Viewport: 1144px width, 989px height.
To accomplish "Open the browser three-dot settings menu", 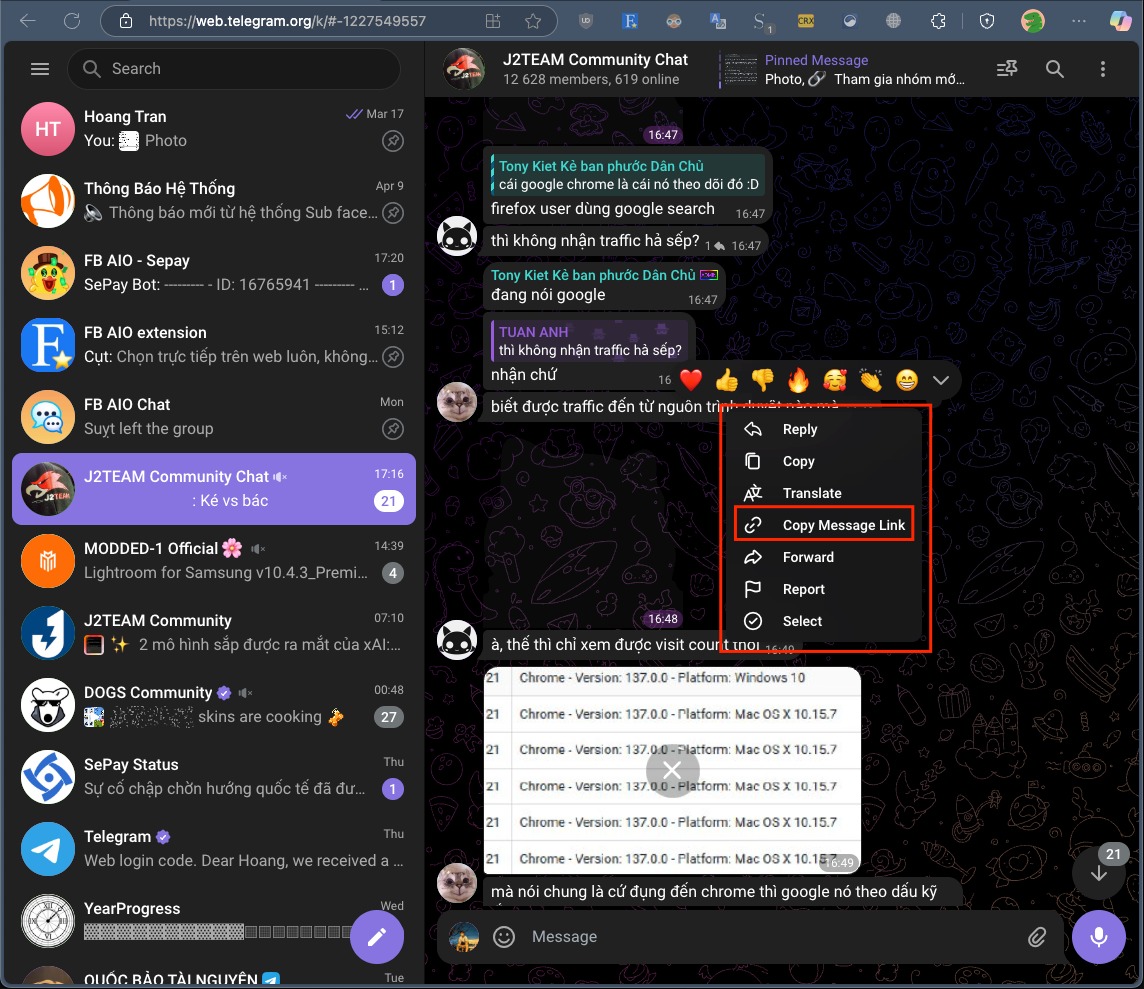I will click(1079, 21).
